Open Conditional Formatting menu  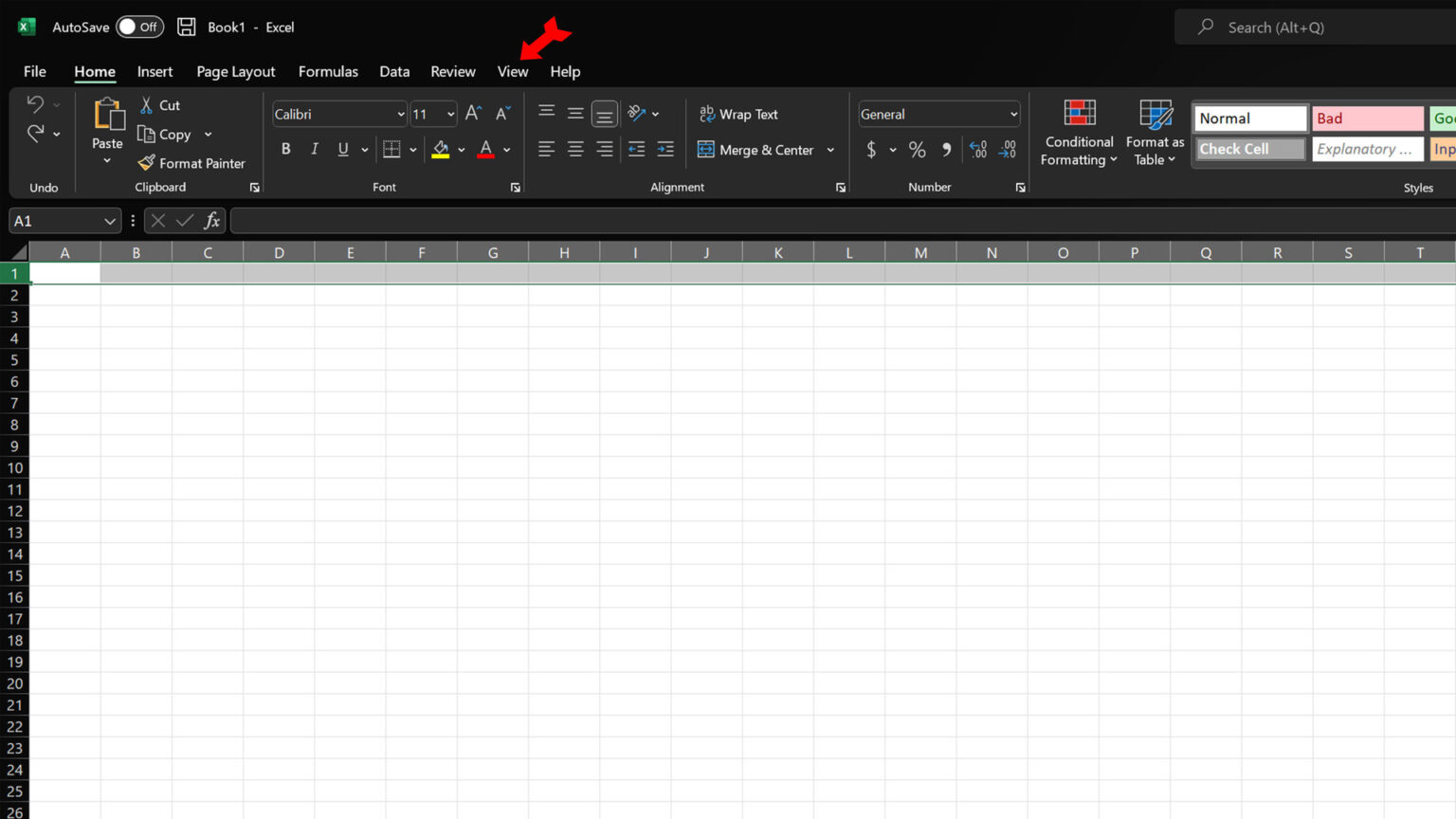click(1079, 133)
